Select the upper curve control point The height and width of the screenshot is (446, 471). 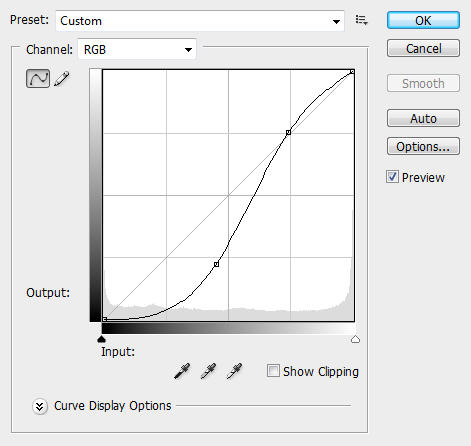pos(288,133)
